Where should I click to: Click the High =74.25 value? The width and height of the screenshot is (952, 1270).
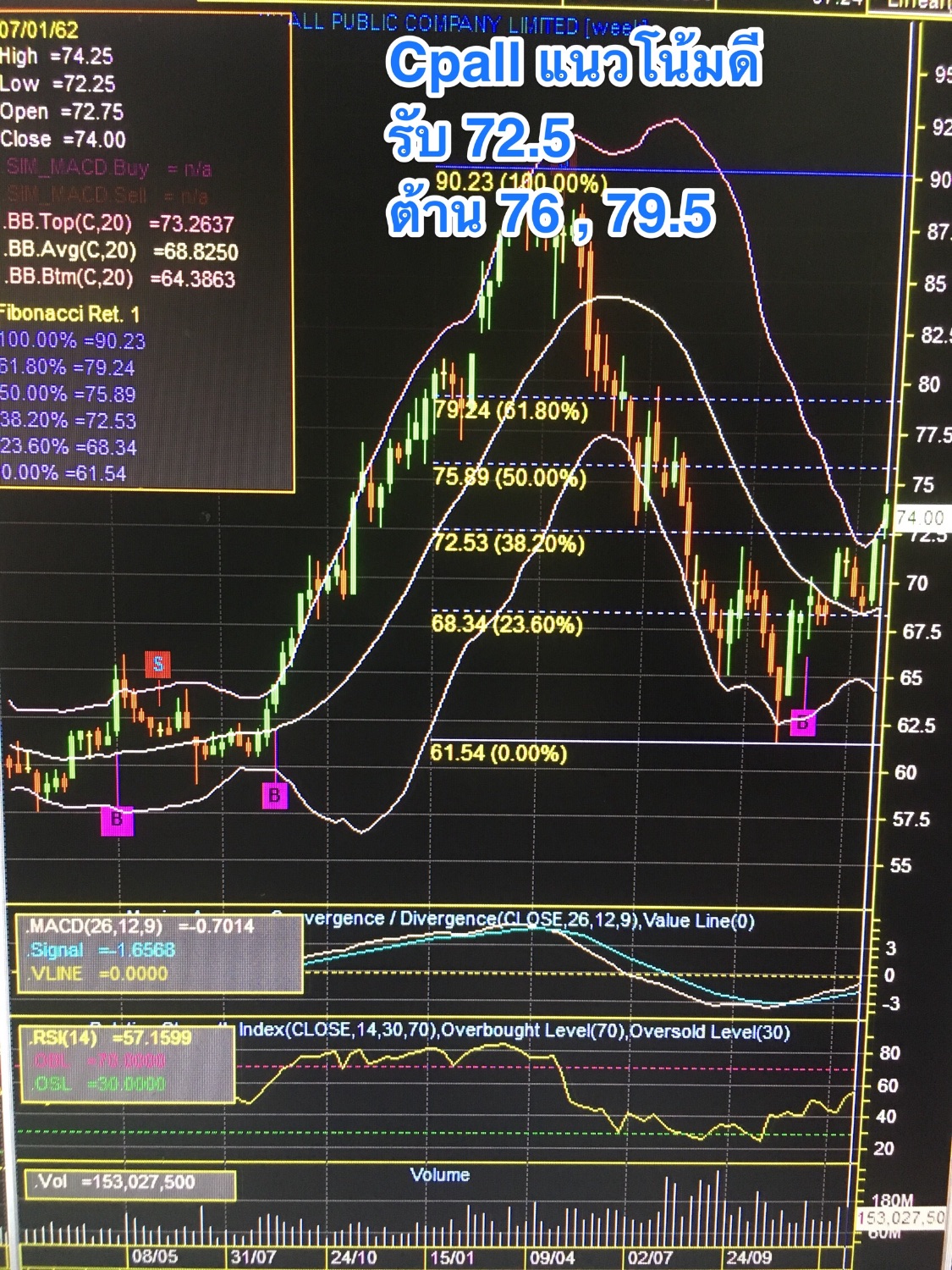point(57,57)
